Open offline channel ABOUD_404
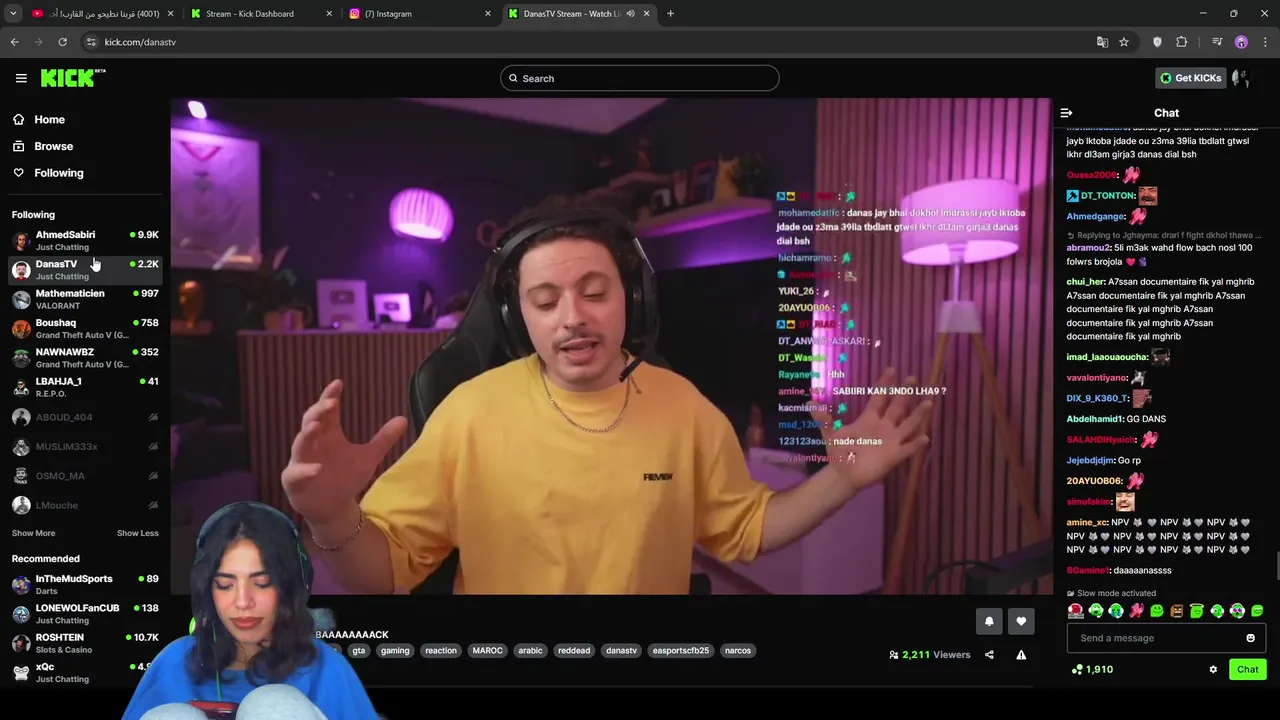 [85, 417]
